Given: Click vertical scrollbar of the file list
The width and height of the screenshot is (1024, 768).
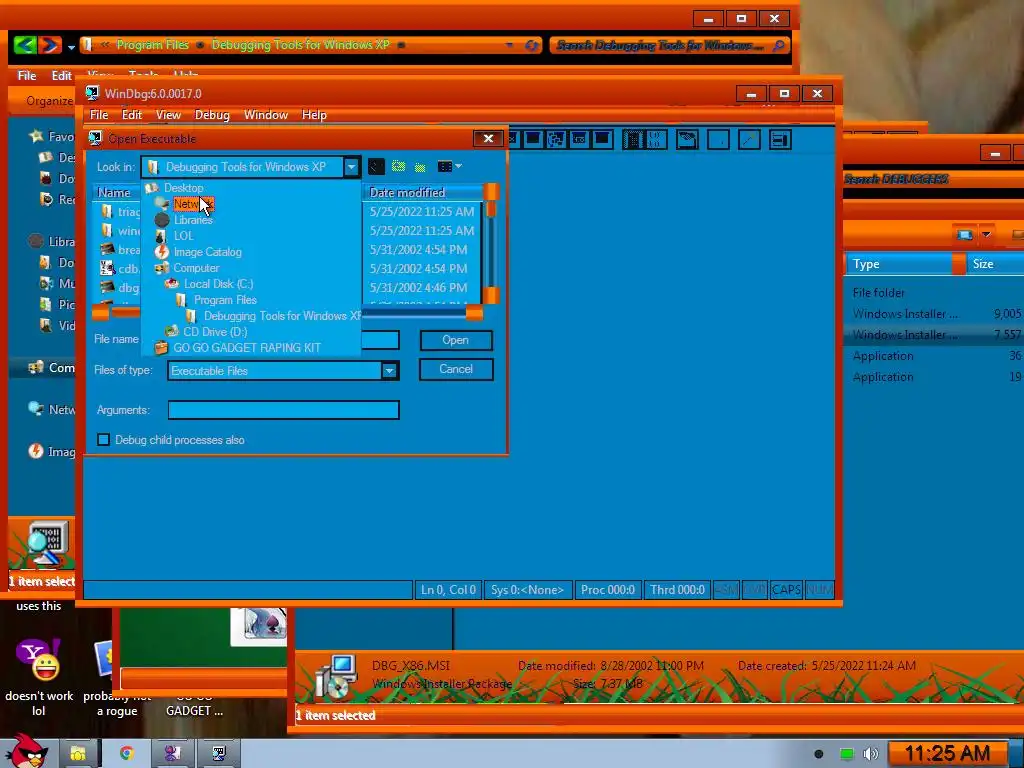Looking at the screenshot, I should 490,244.
